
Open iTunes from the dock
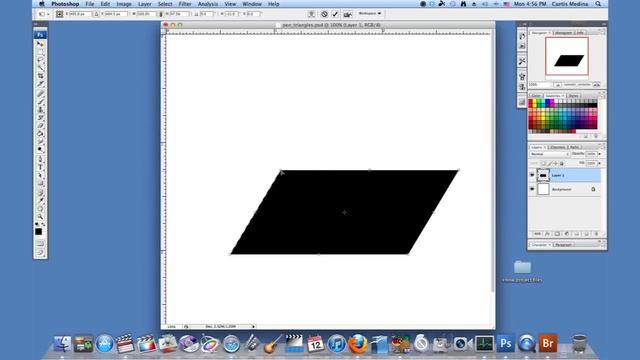coord(337,343)
